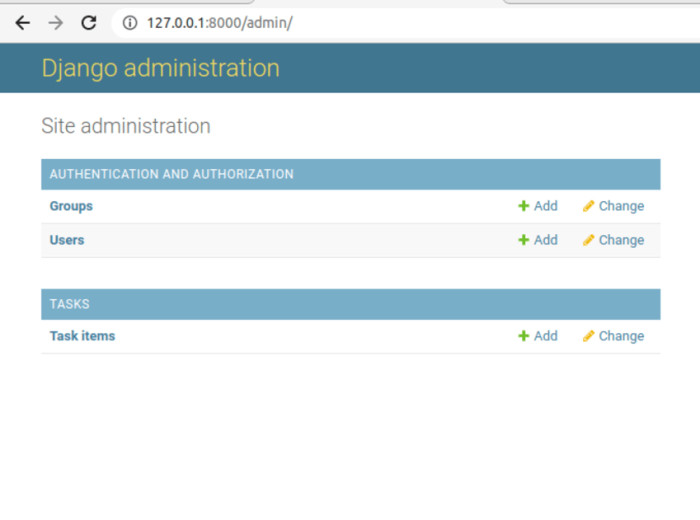This screenshot has height=520, width=700.
Task: Click the green plus icon in Groups row
Action: [x=524, y=206]
